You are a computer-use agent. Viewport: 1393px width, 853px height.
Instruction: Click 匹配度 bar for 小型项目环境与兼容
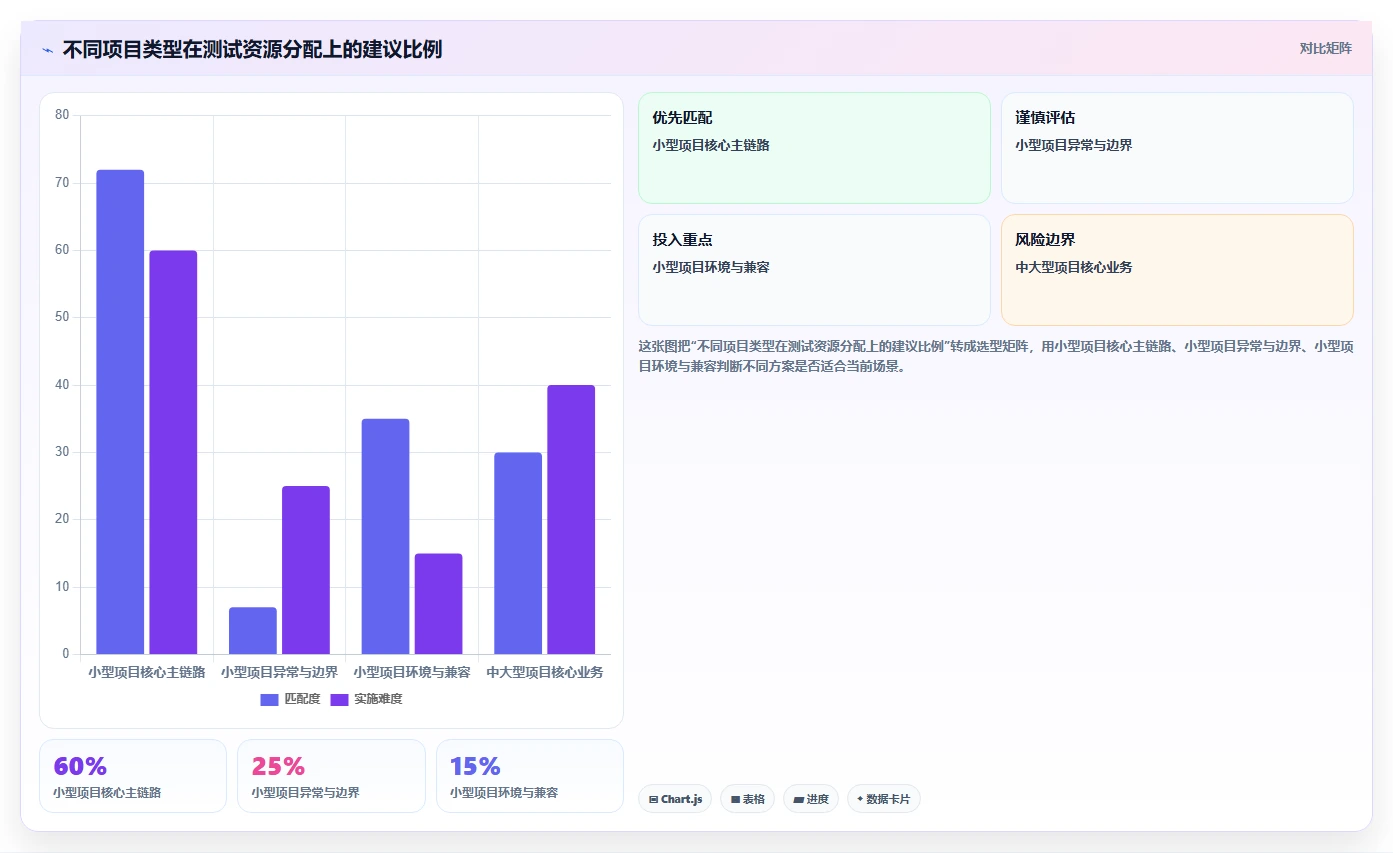pos(385,537)
